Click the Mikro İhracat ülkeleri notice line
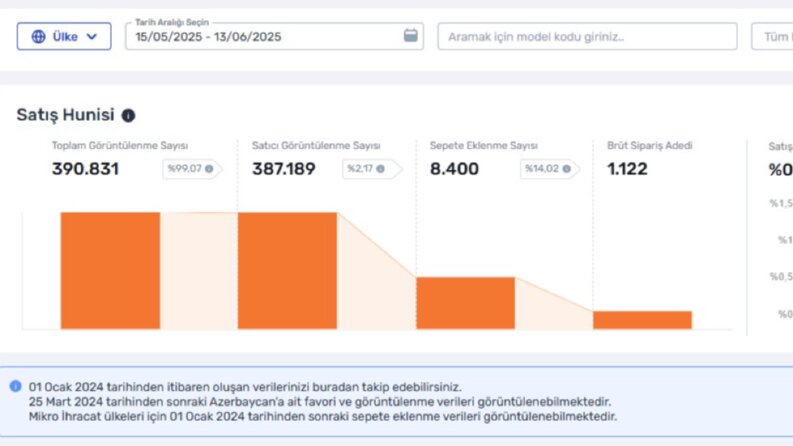 coord(323,417)
